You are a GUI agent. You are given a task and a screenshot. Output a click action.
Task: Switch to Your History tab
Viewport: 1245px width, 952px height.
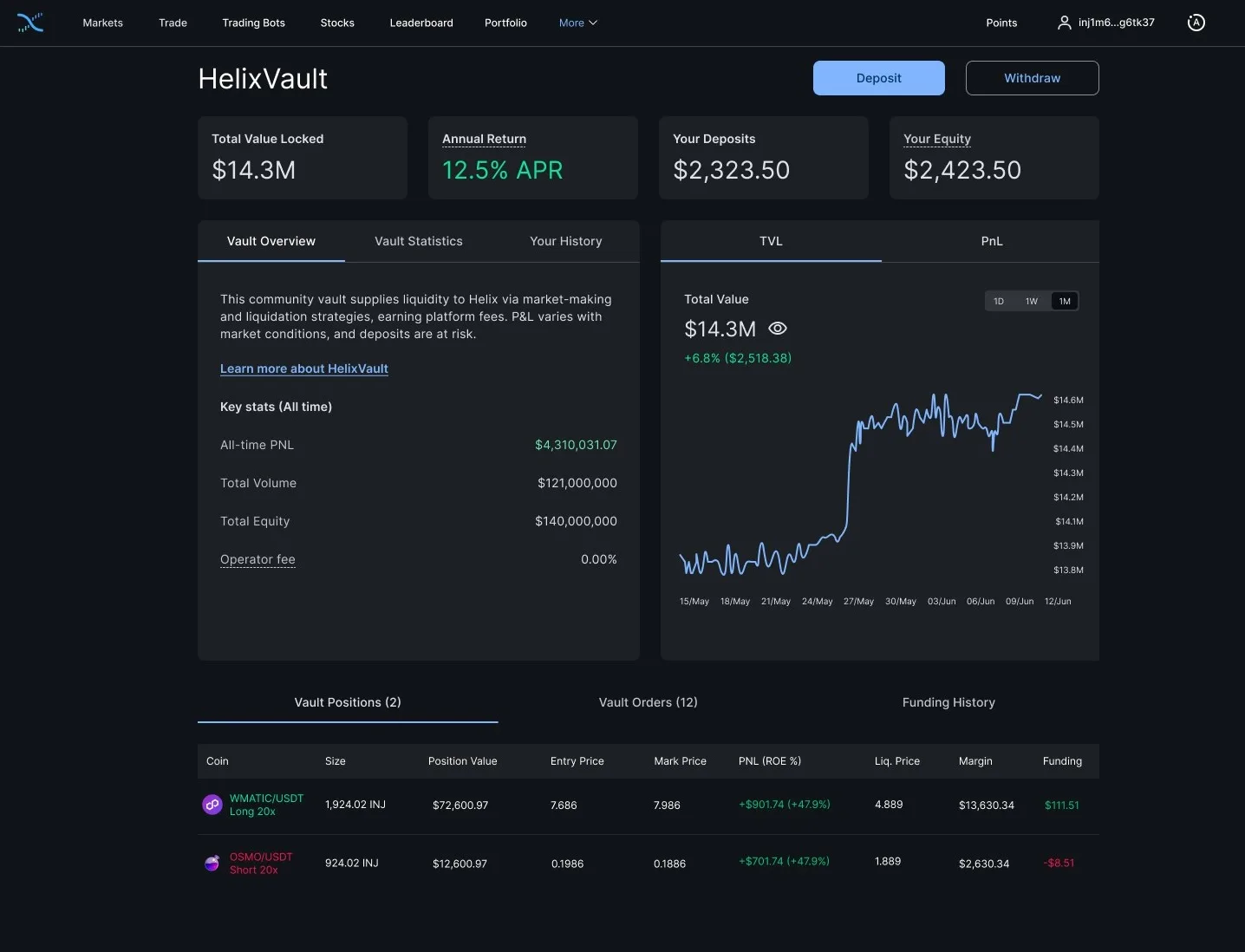click(566, 241)
